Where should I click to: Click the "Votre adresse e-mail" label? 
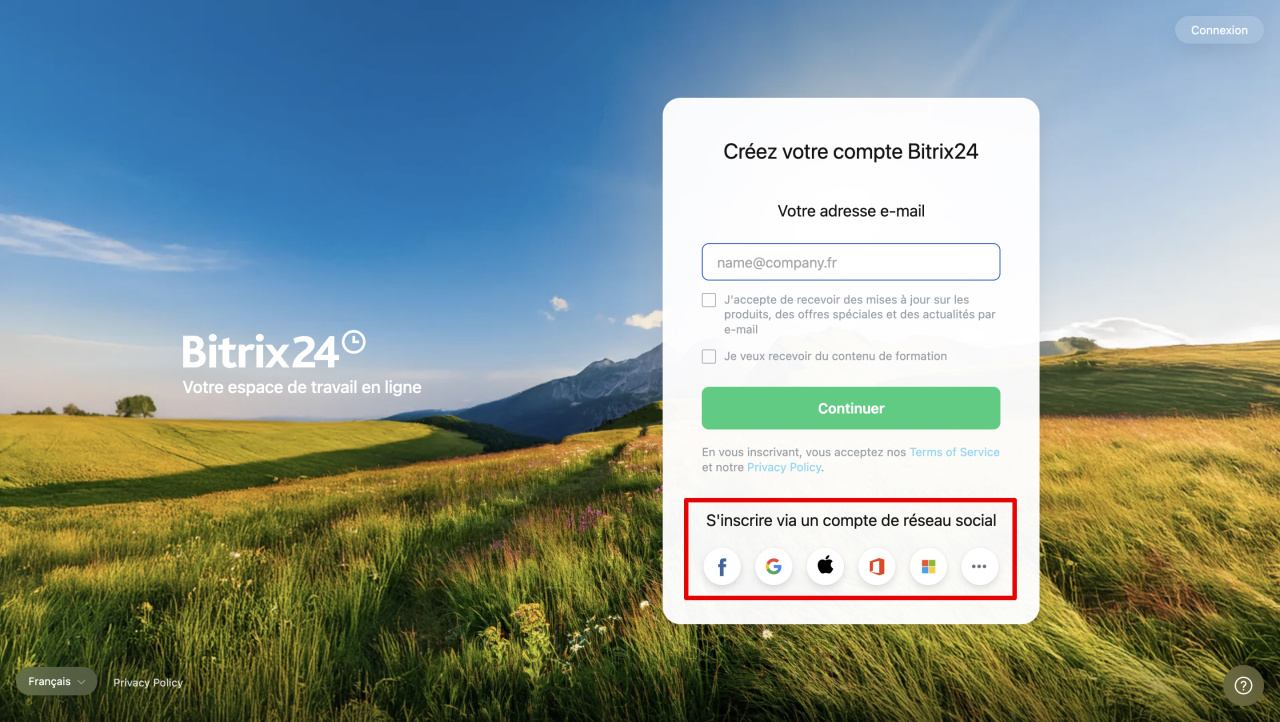point(851,211)
